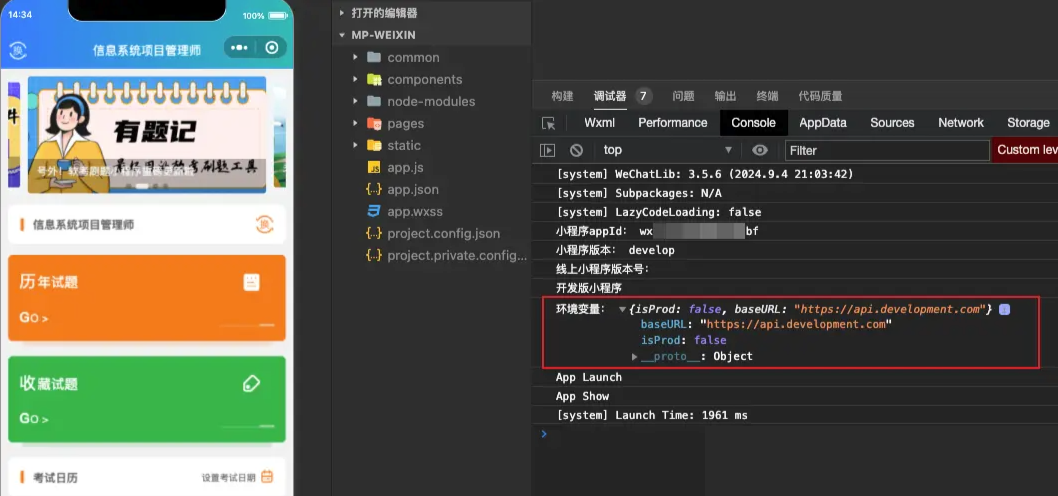The height and width of the screenshot is (496, 1058).
Task: Click the static folder icon
Action: pyautogui.click(x=374, y=145)
